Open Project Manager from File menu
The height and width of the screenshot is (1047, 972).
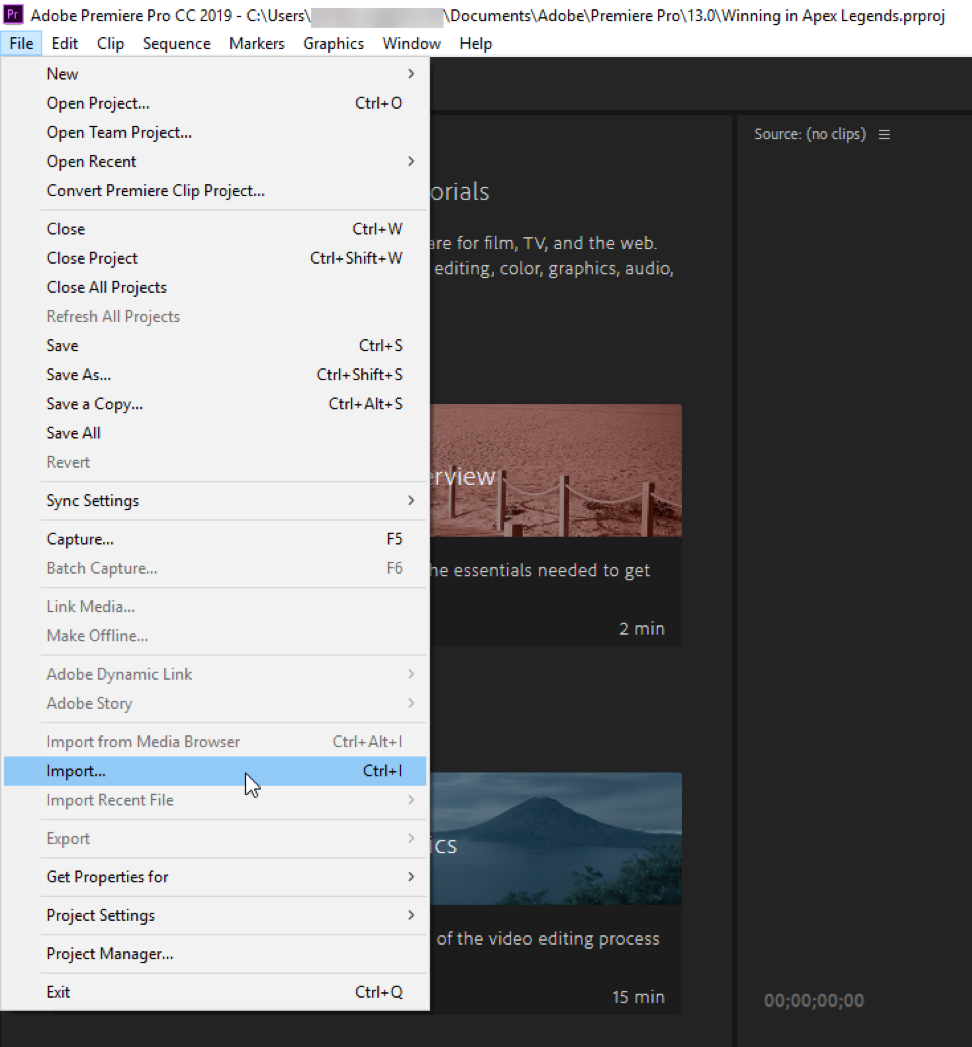pos(110,954)
